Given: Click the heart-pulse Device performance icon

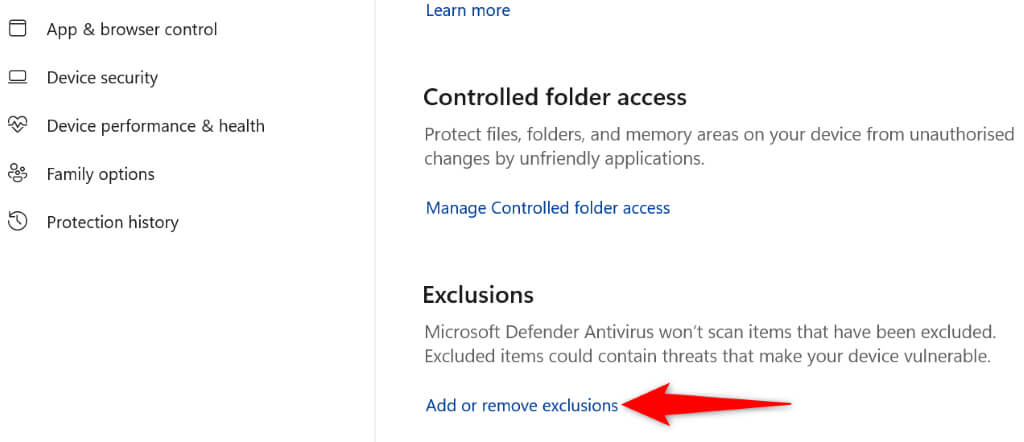Looking at the screenshot, I should click(x=17, y=125).
